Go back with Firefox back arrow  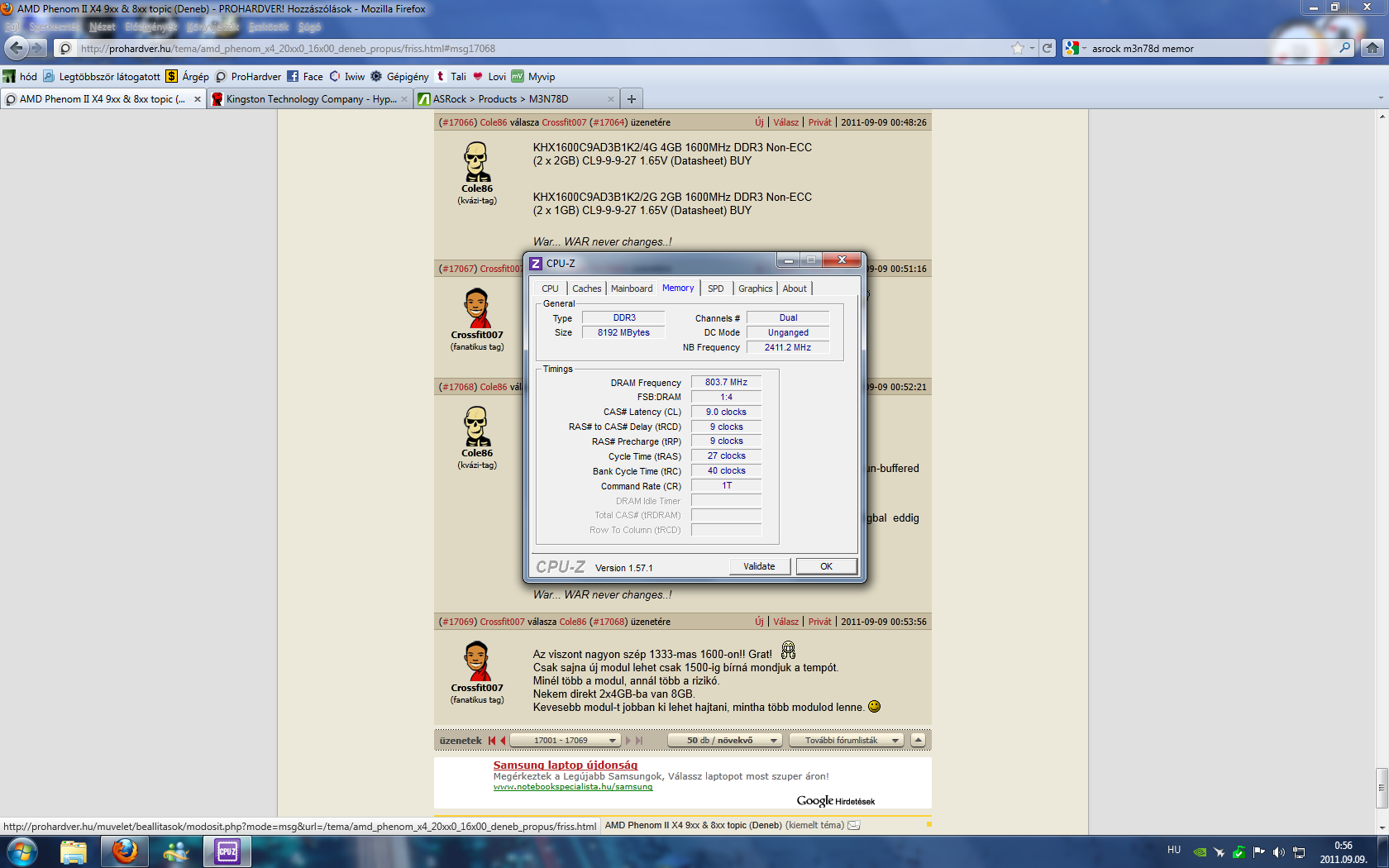[17, 48]
